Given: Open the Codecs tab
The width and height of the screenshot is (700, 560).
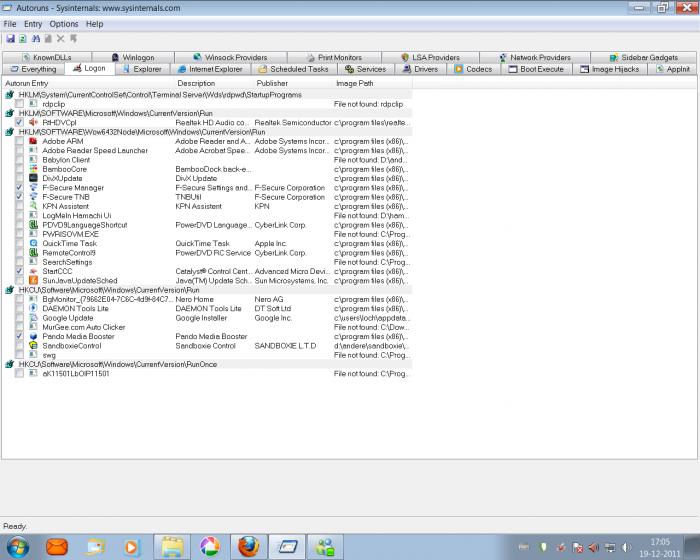Looking at the screenshot, I should 473,69.
